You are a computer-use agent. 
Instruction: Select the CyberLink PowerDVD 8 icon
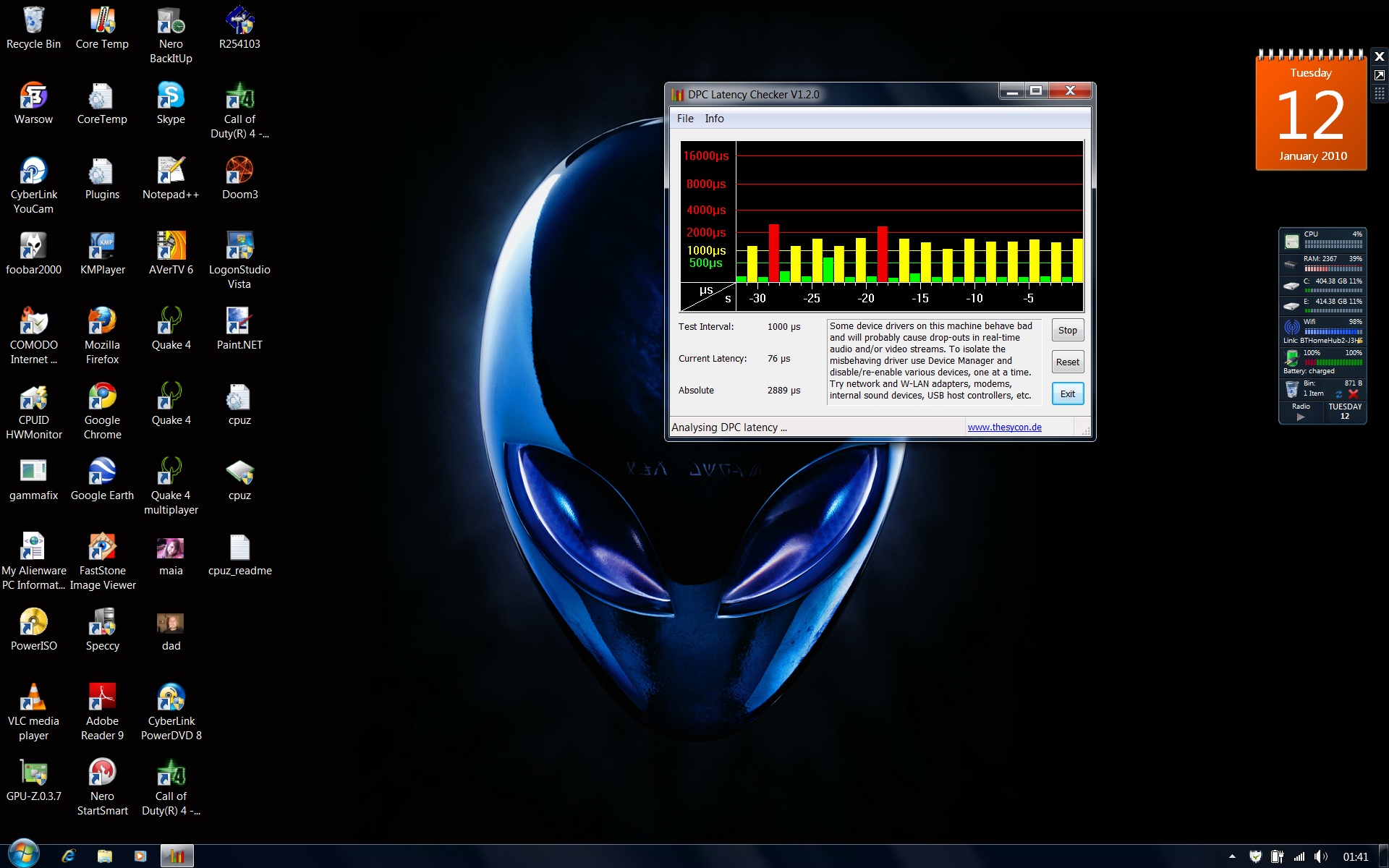click(171, 713)
